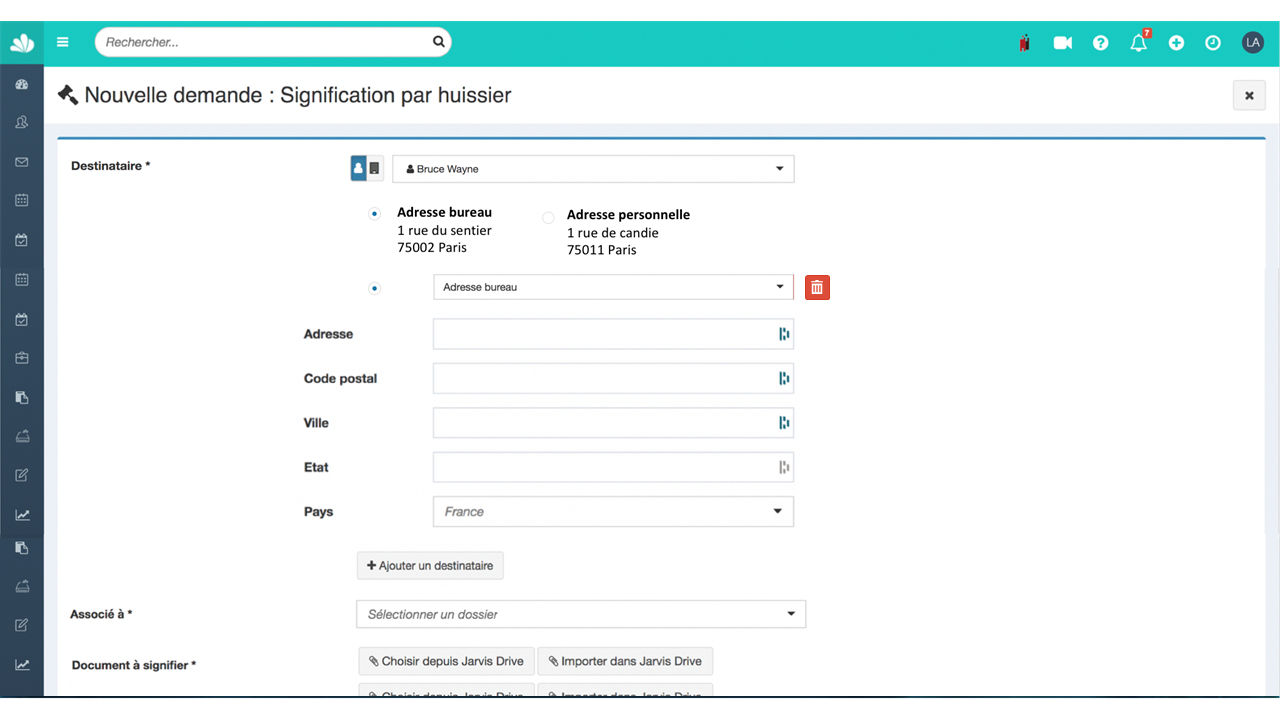
Task: Open the clock timer icon
Action: [x=1213, y=43]
